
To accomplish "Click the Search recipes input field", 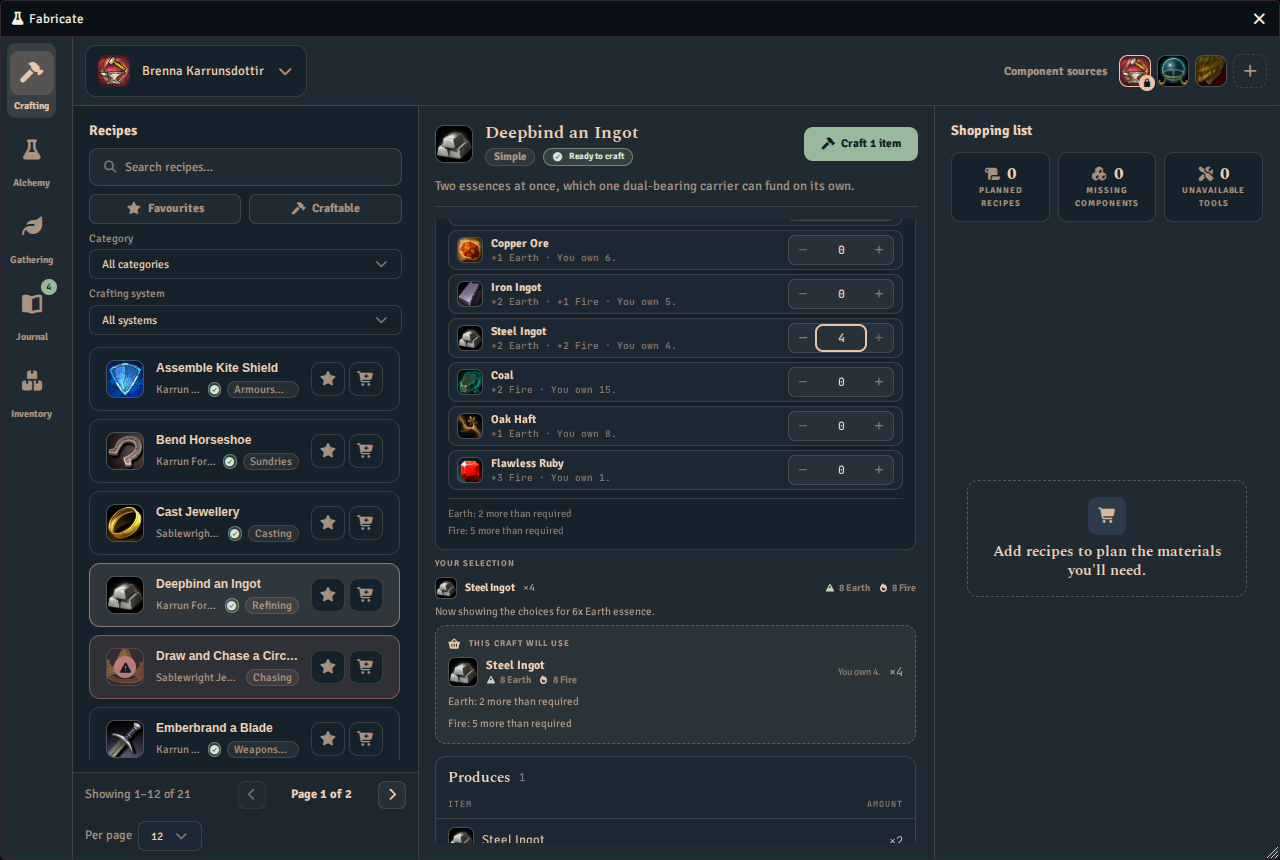I will pos(245,167).
